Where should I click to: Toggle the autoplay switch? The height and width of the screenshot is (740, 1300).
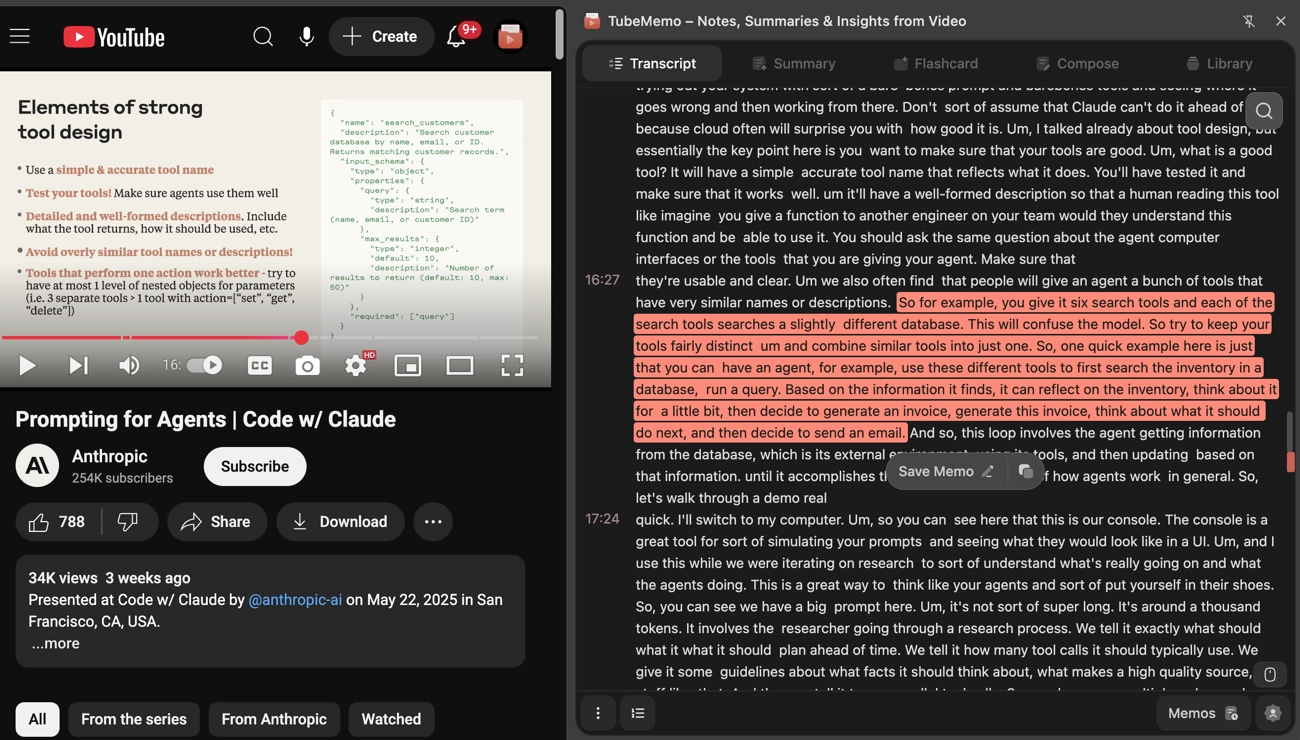[x=205, y=365]
